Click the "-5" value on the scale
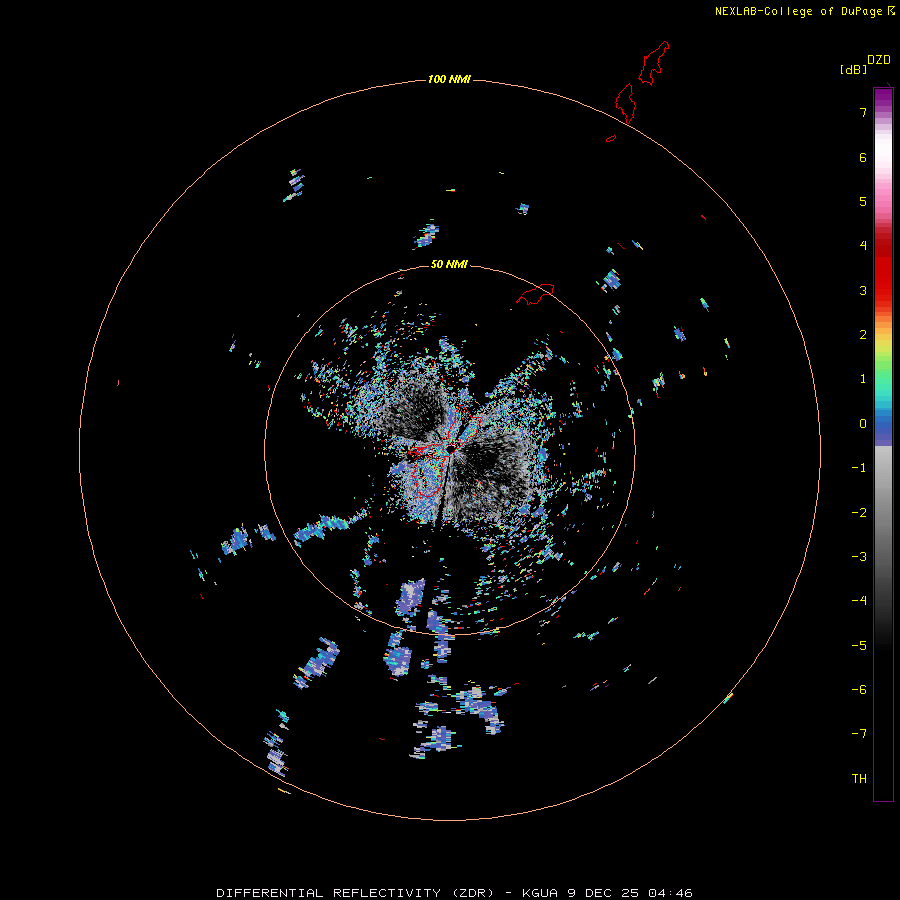The image size is (900, 900). (859, 646)
